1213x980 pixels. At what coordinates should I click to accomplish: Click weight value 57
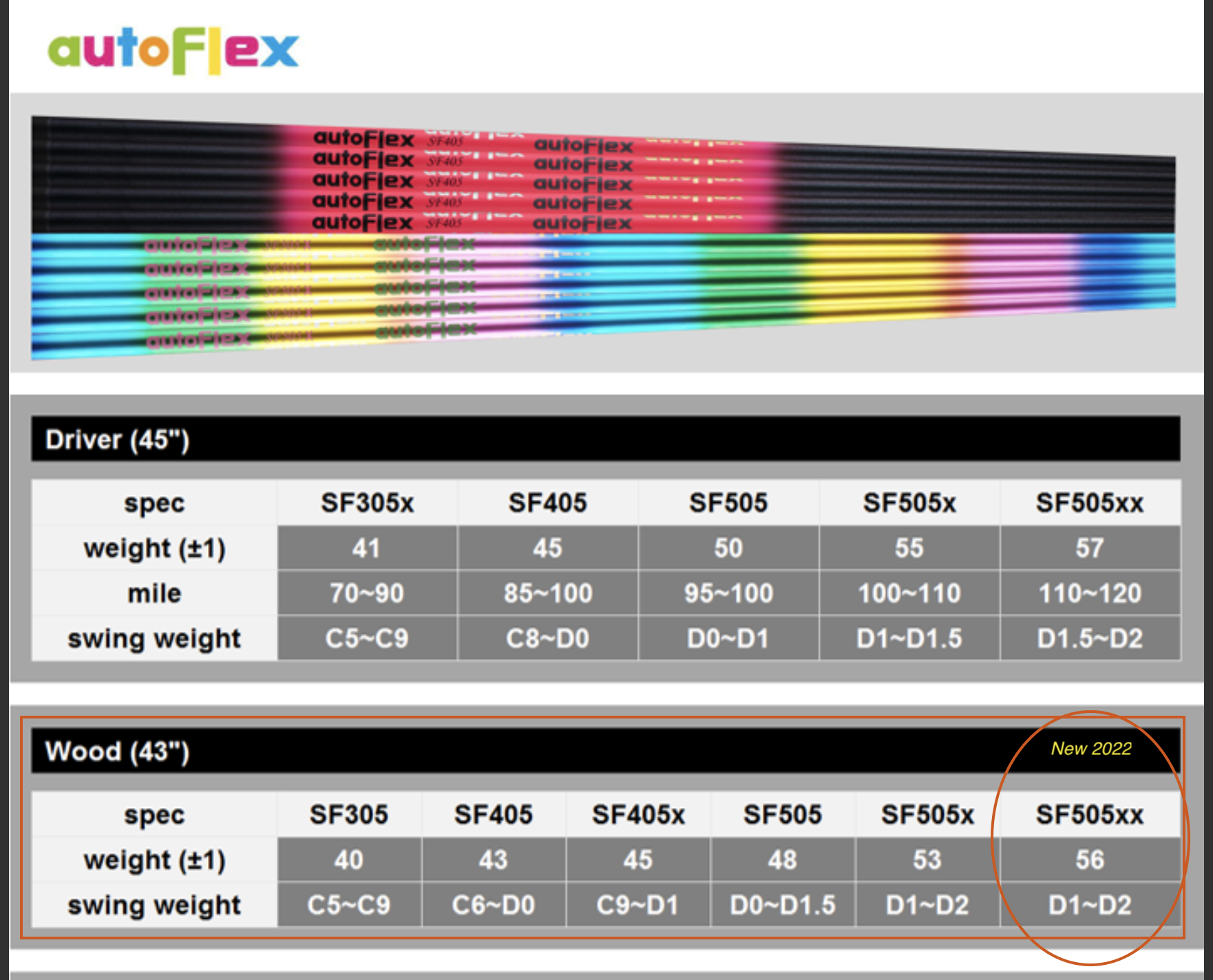point(1090,548)
